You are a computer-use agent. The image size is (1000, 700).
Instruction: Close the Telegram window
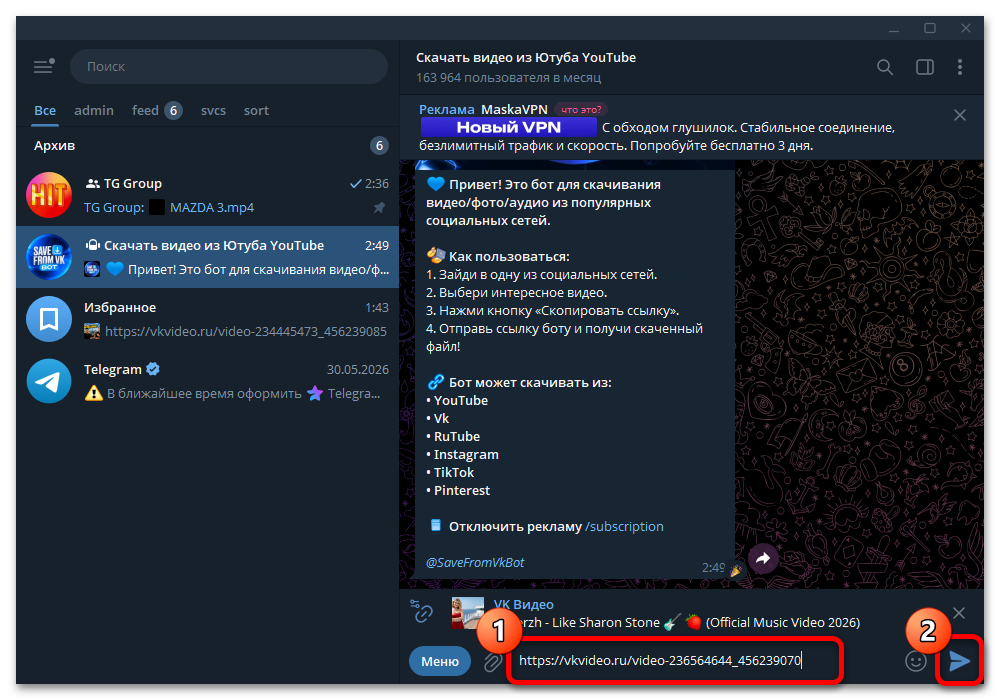click(966, 29)
